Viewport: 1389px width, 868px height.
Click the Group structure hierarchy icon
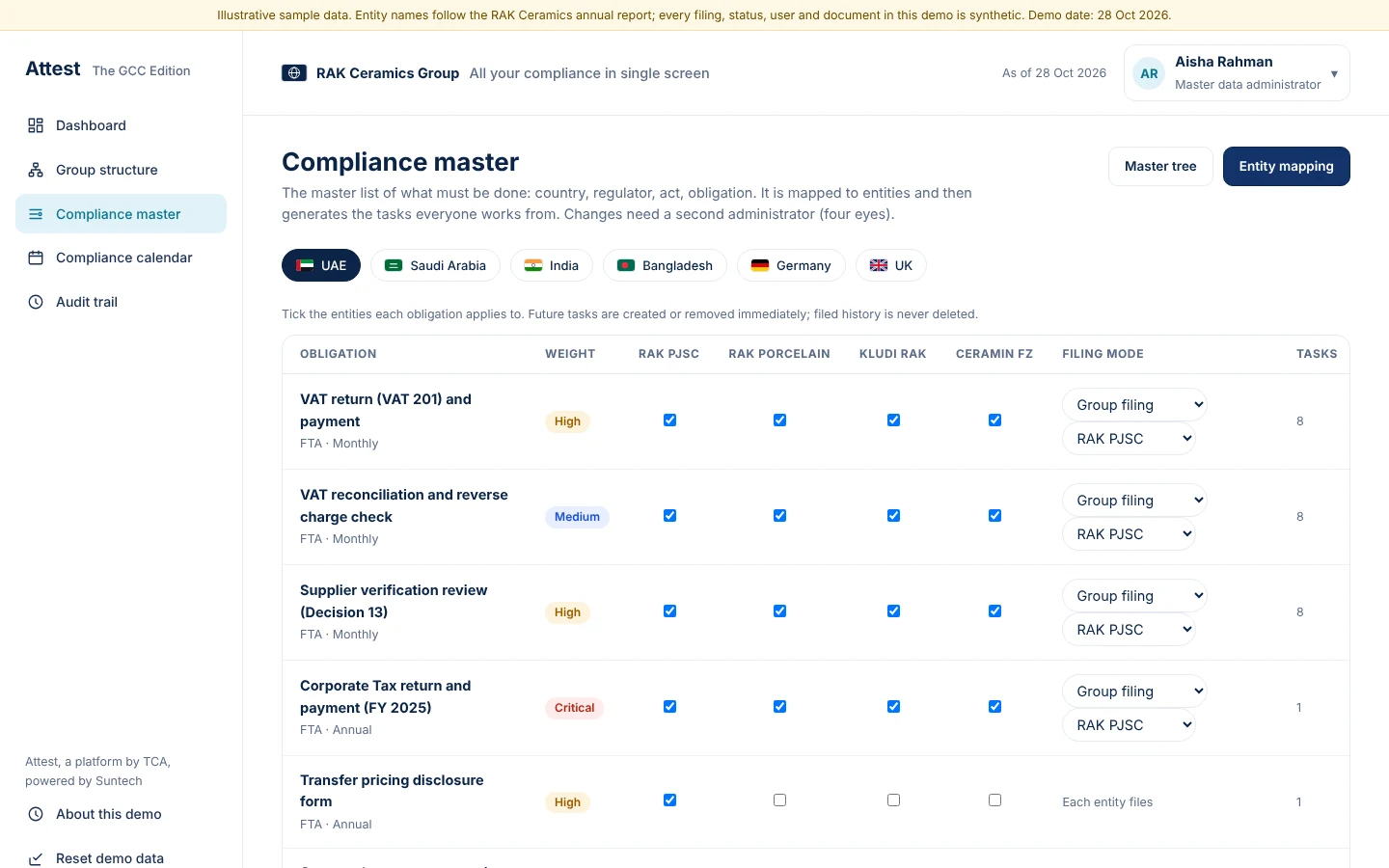pyautogui.click(x=36, y=170)
